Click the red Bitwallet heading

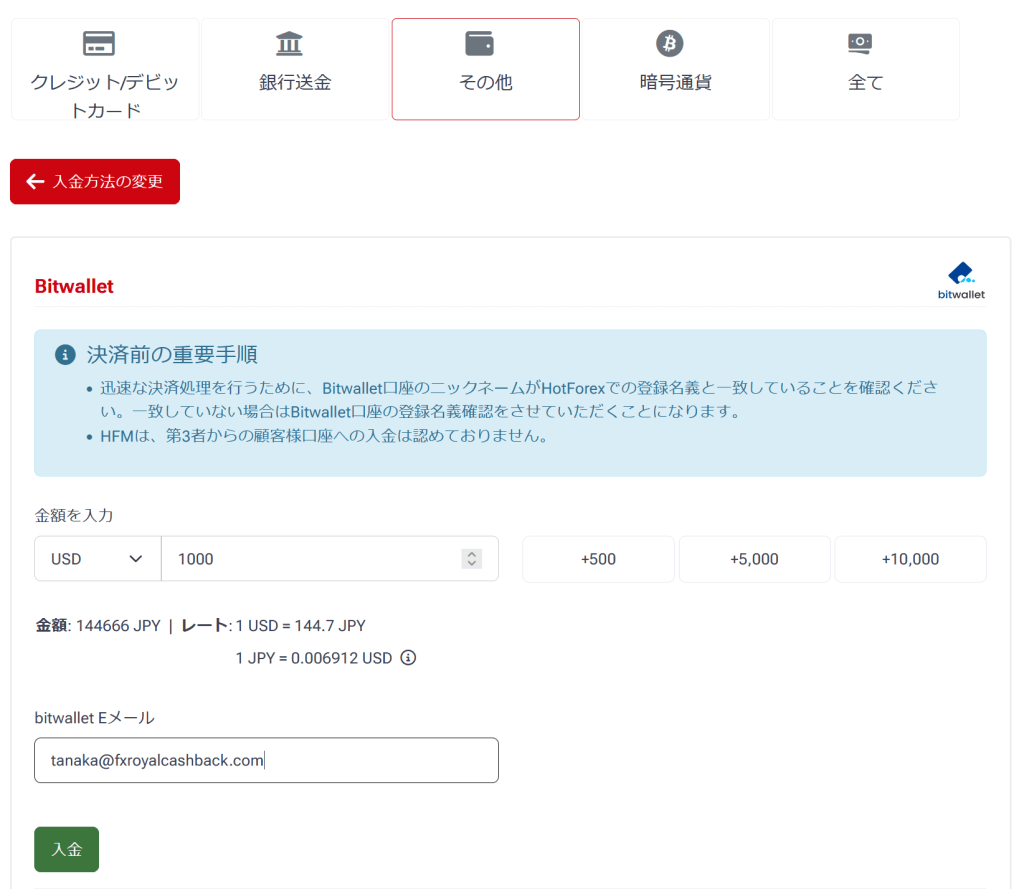tap(74, 286)
